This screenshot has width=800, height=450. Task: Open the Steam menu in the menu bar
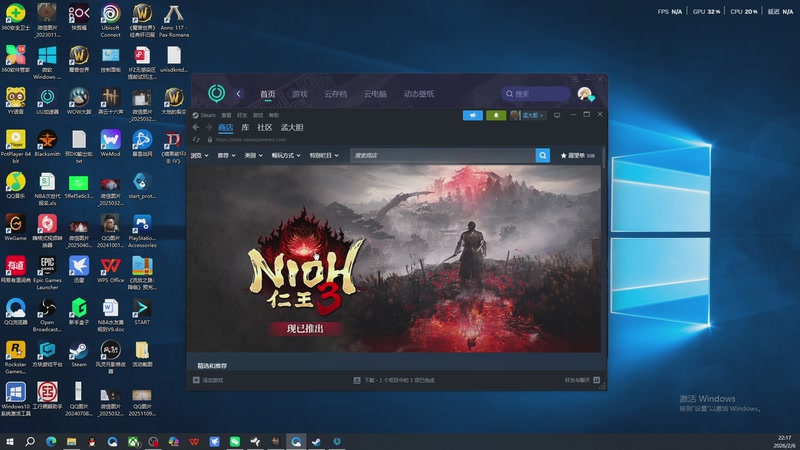[204, 115]
